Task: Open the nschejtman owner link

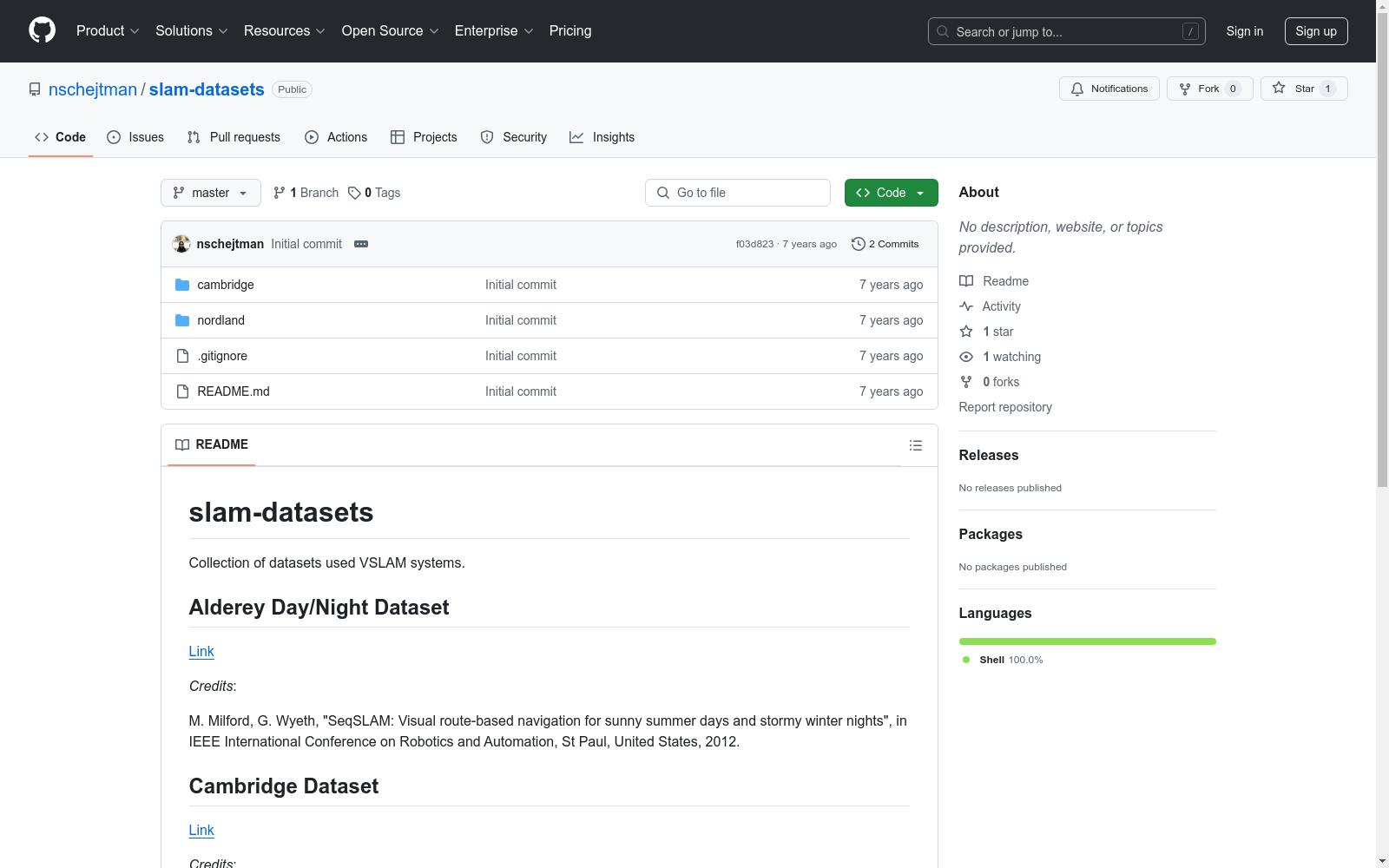Action: pyautogui.click(x=93, y=89)
